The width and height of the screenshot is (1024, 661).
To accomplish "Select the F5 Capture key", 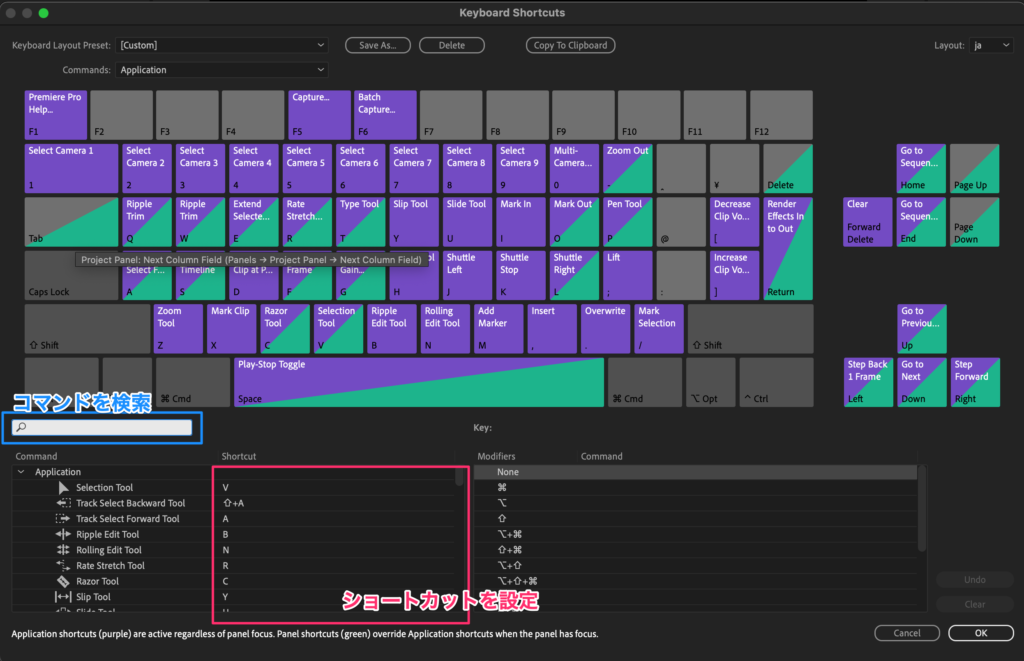I will point(319,115).
